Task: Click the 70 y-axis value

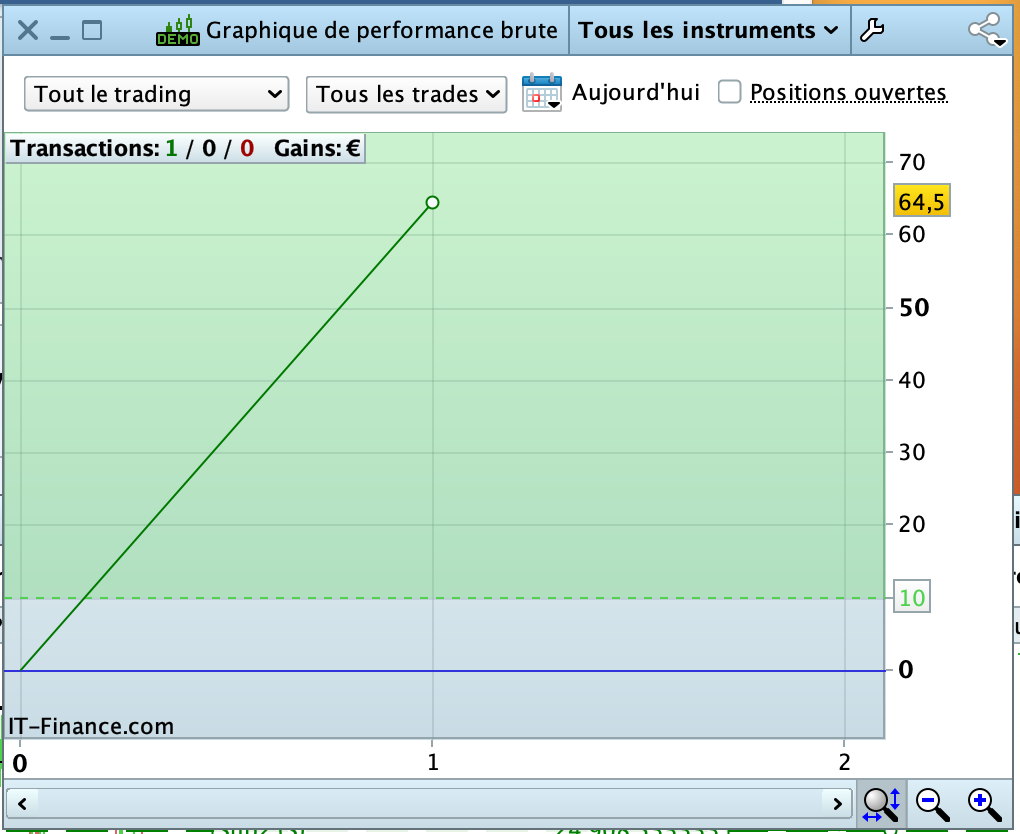Action: [x=911, y=163]
